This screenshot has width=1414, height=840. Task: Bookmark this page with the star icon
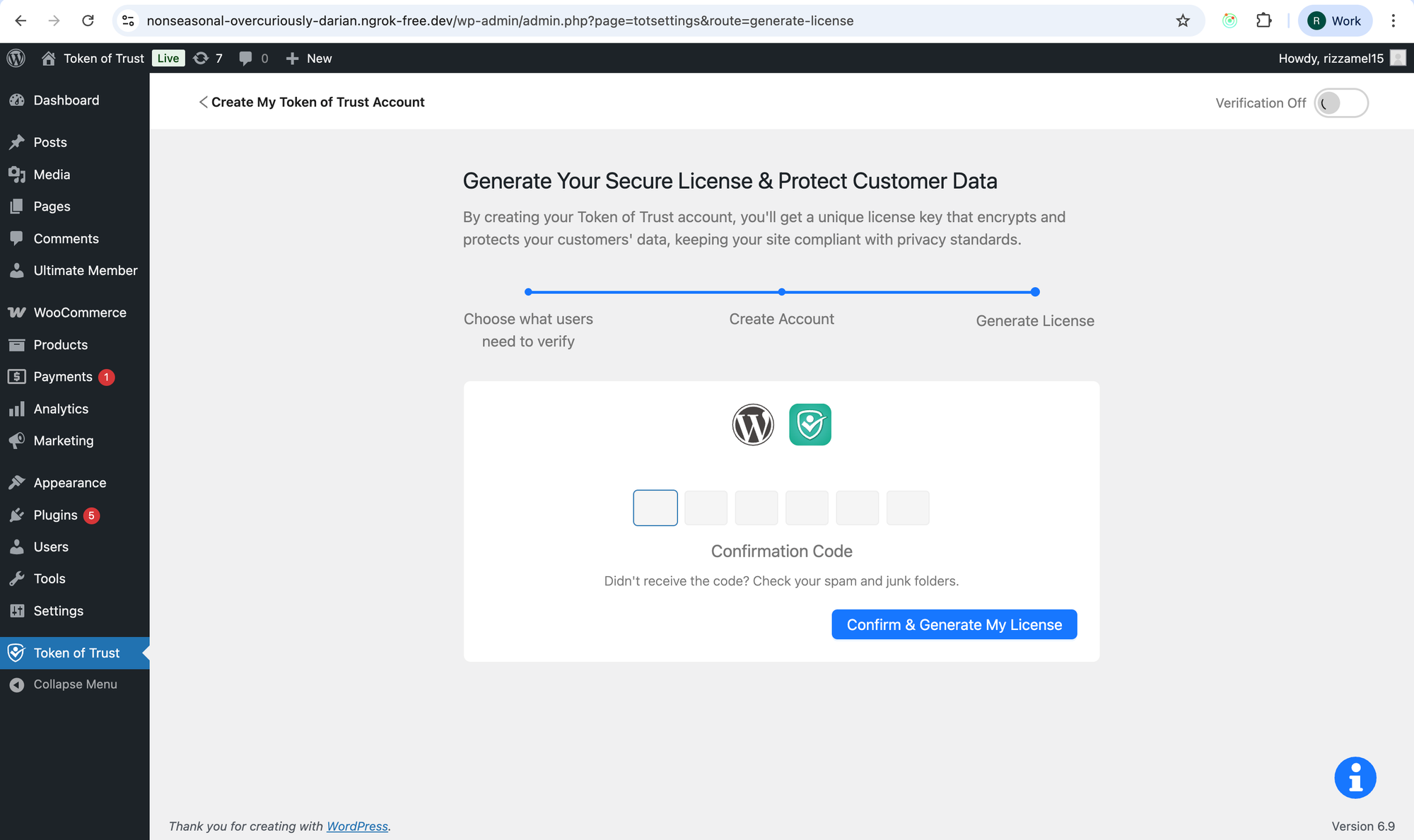[x=1183, y=21]
